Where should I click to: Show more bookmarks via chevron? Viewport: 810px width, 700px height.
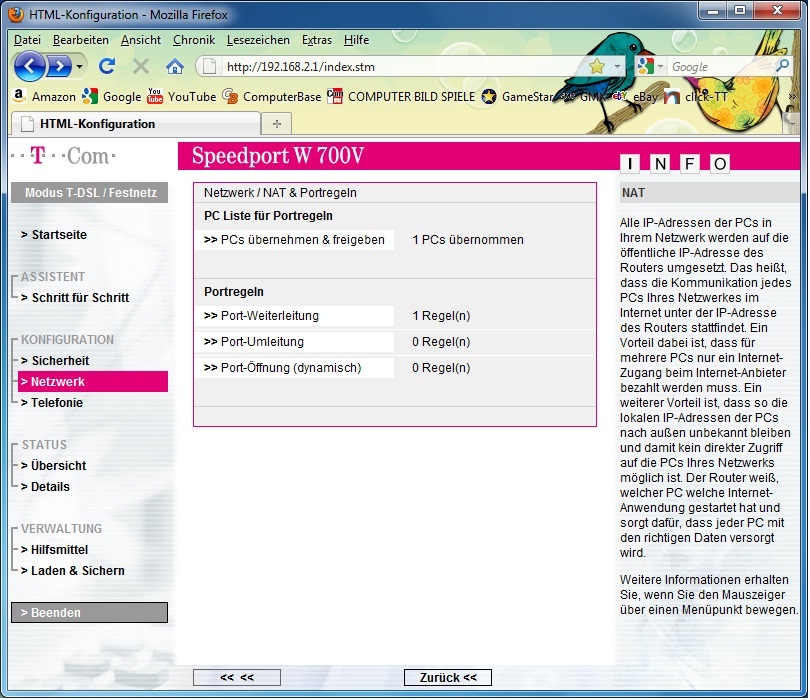click(791, 97)
